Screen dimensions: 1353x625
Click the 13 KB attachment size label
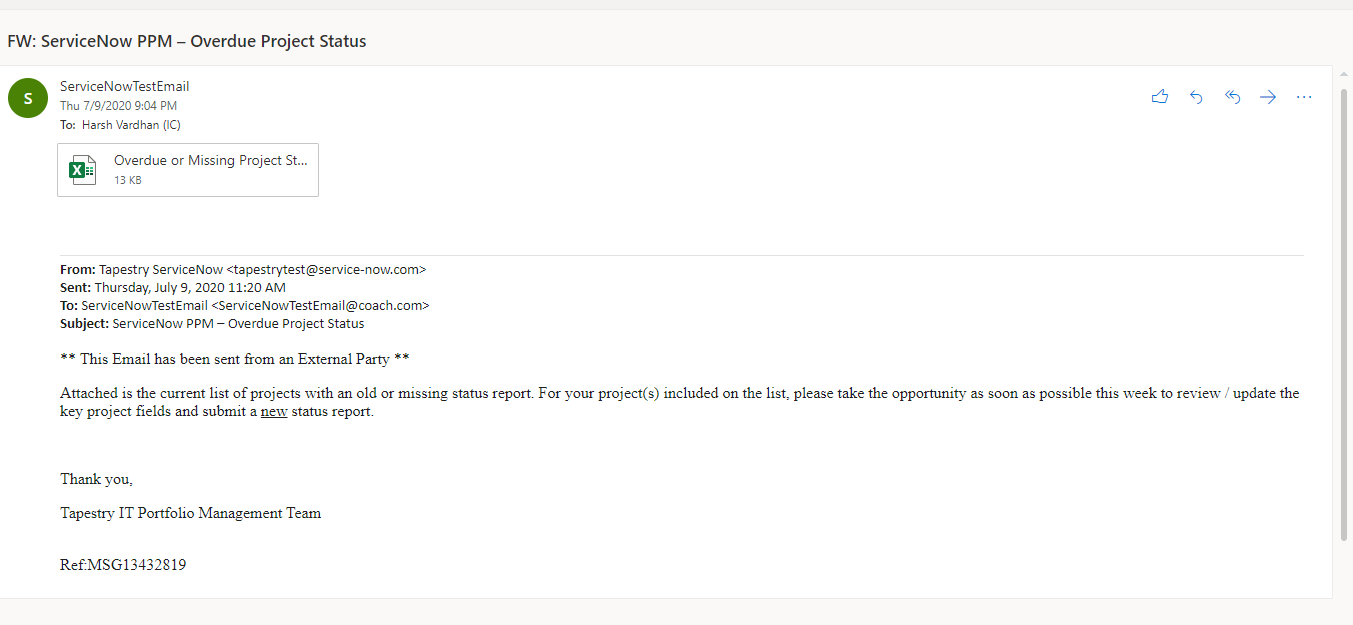[127, 180]
